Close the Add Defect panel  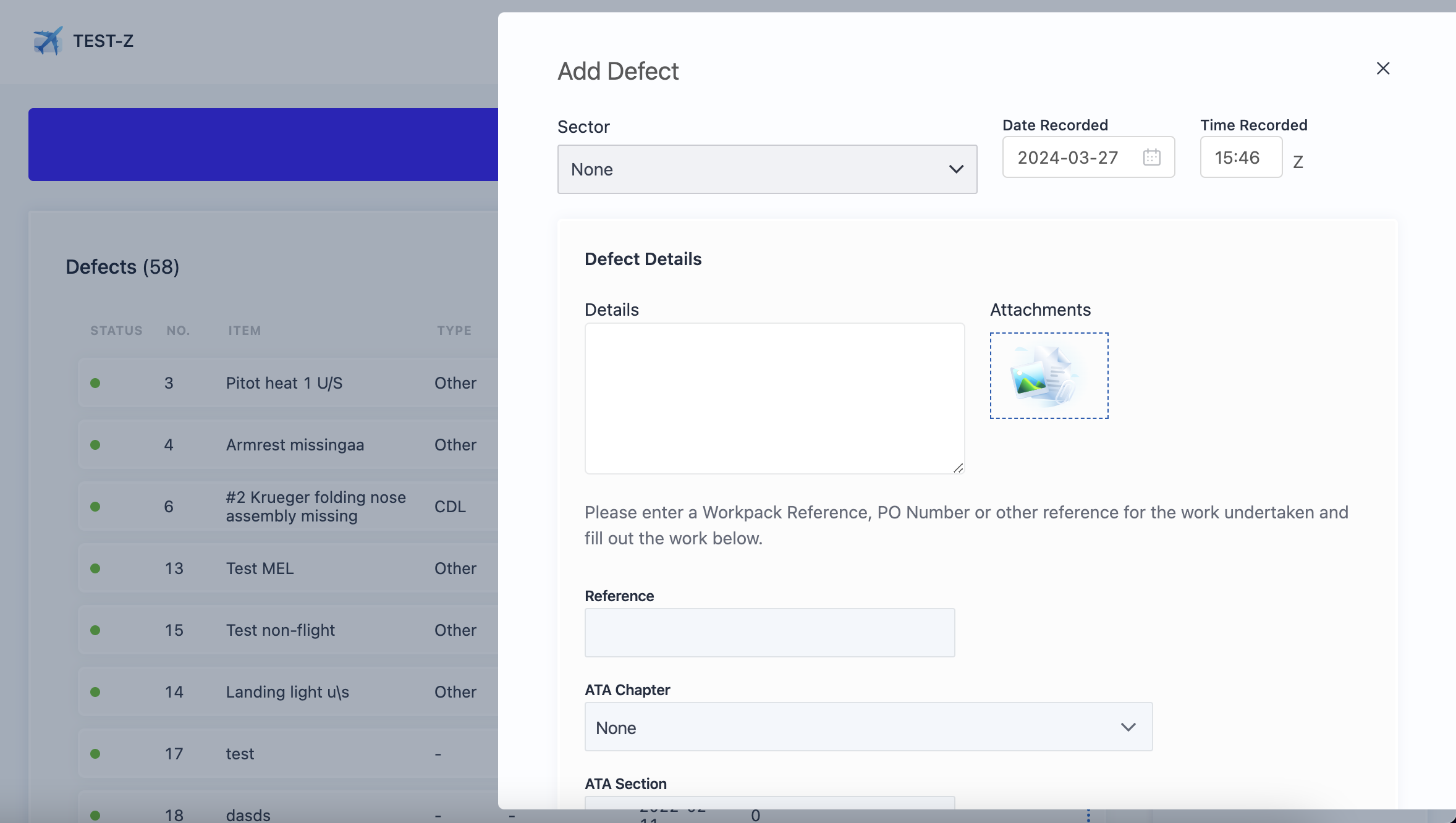(1383, 69)
